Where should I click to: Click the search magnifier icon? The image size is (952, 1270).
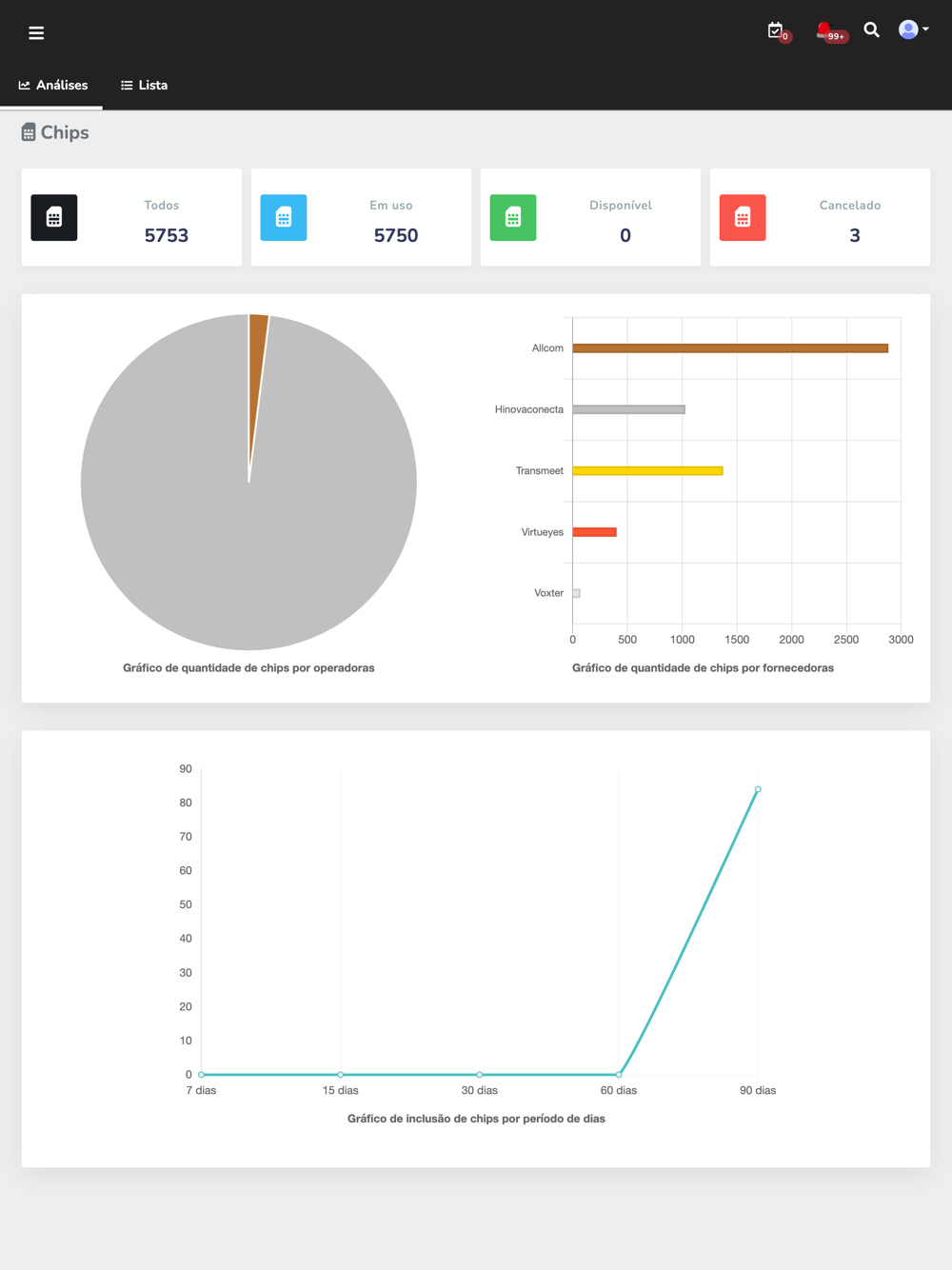click(871, 30)
